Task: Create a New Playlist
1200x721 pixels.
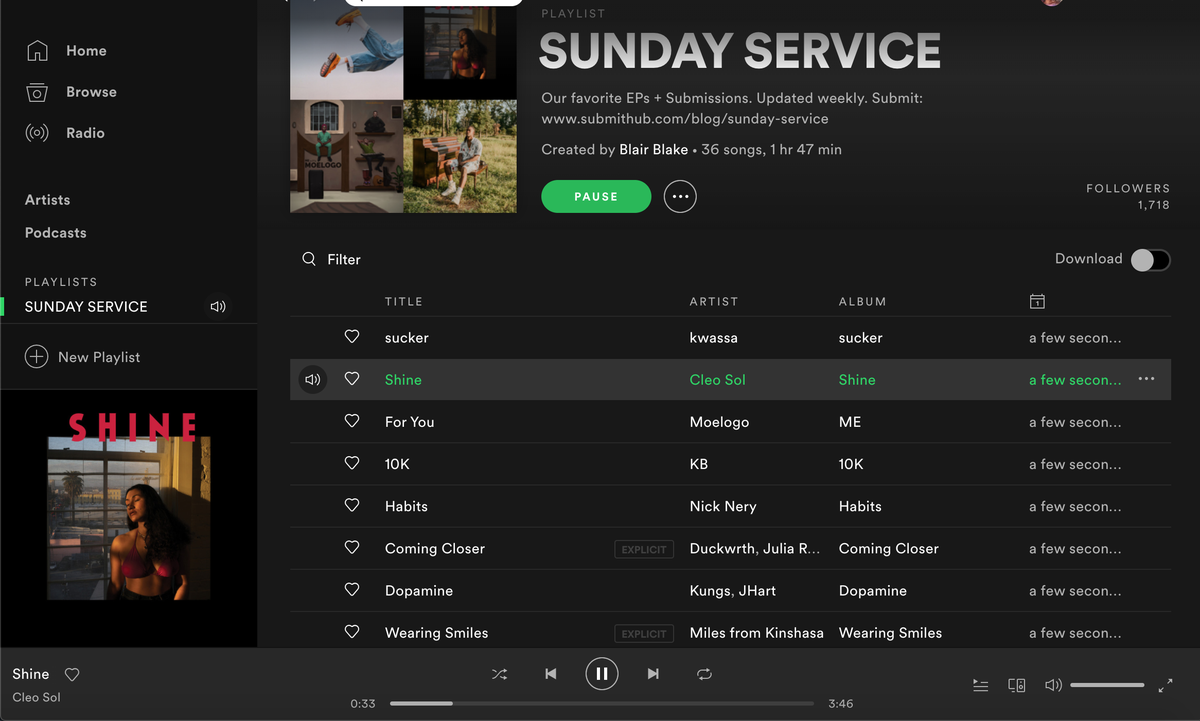Action: [82, 357]
